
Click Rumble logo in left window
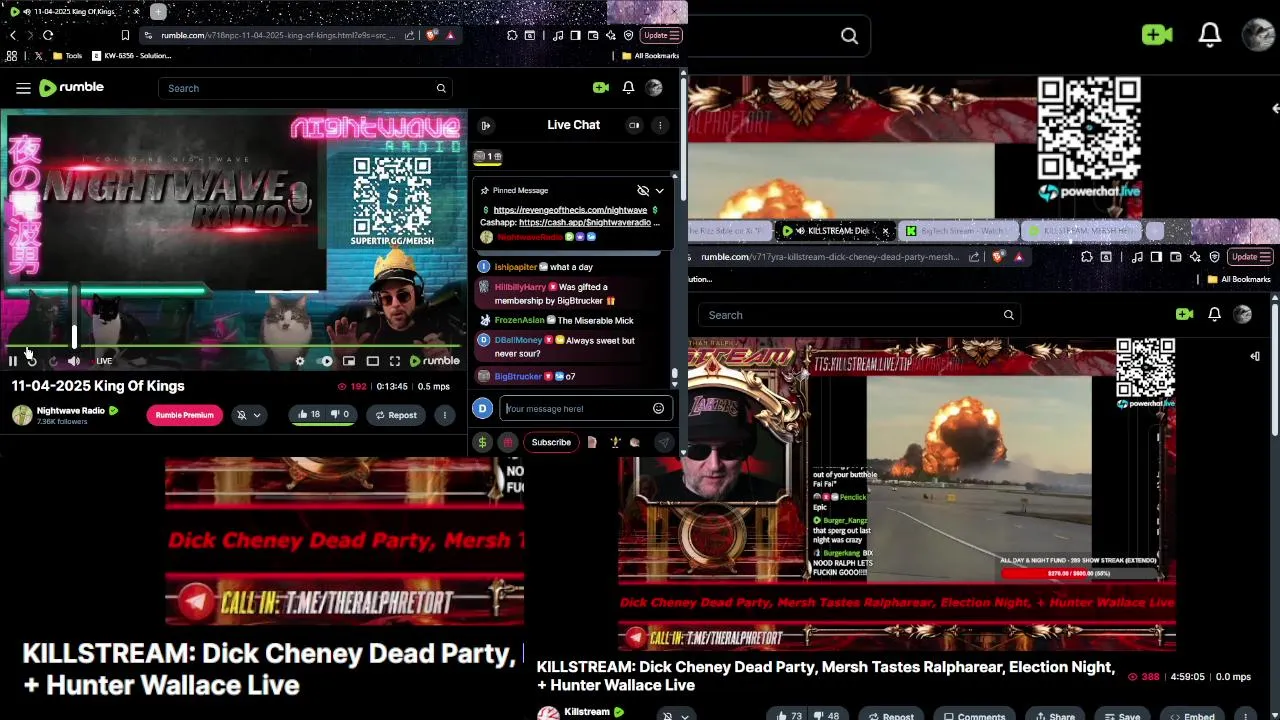click(x=71, y=88)
